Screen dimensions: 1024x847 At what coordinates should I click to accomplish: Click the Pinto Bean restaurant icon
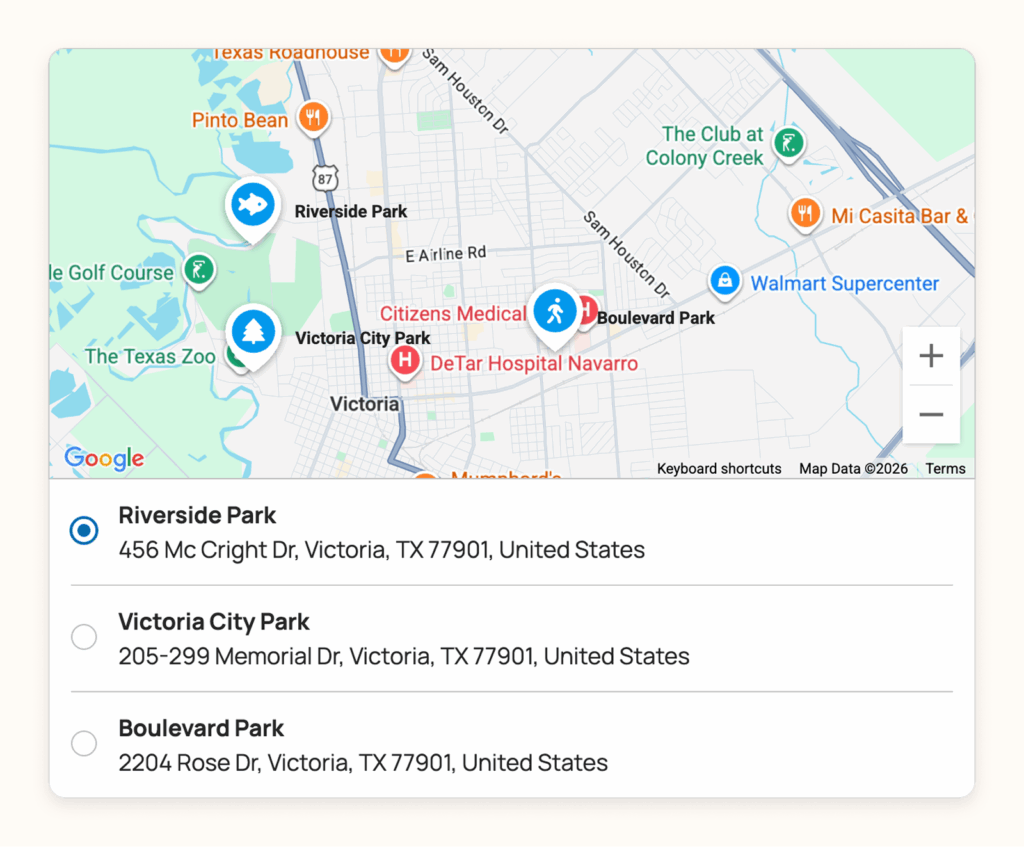pyautogui.click(x=314, y=118)
